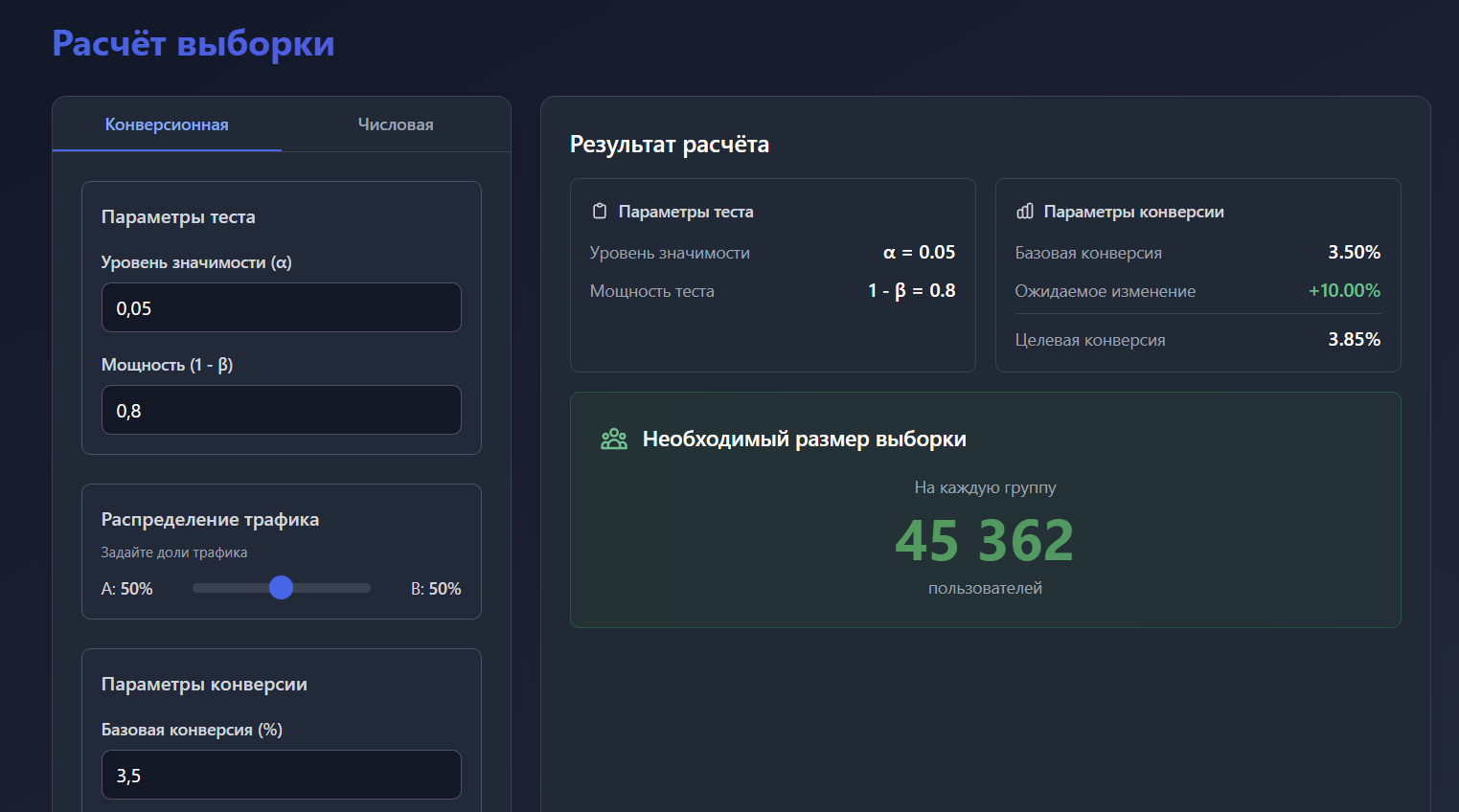Click the 45 362 sample size value
The width and height of the screenshot is (1459, 812).
click(984, 539)
